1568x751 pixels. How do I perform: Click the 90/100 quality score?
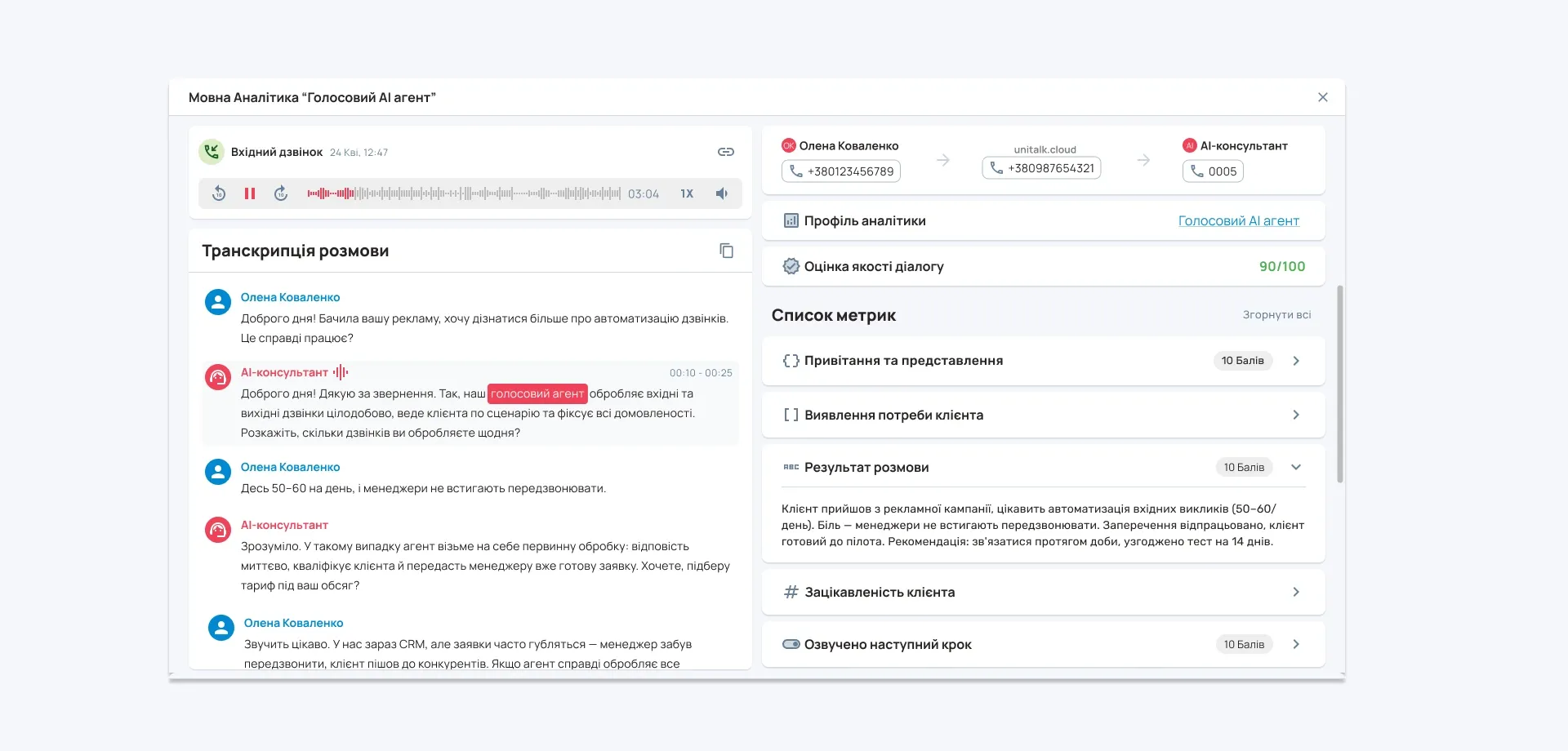coord(1282,266)
